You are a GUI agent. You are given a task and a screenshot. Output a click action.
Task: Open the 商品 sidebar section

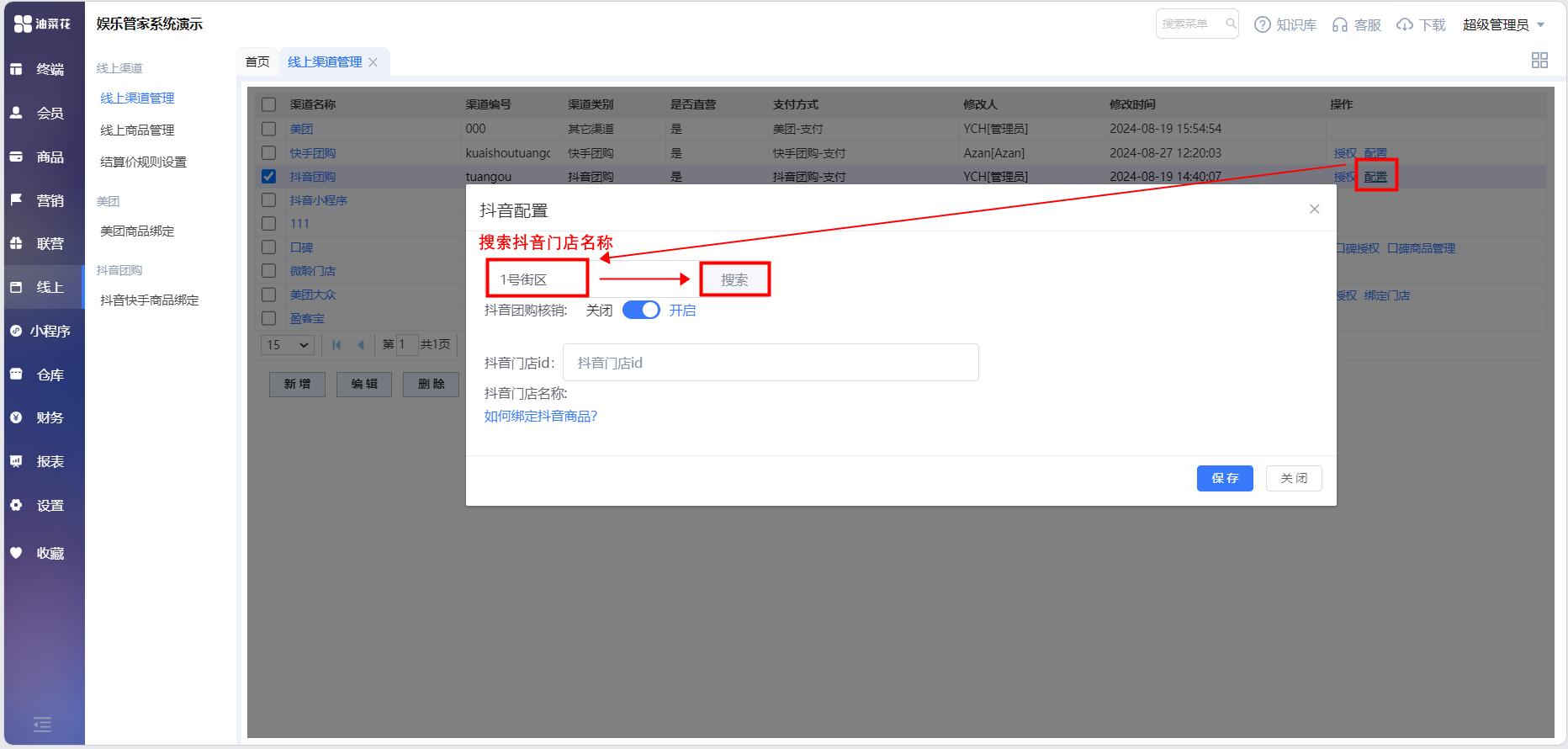[x=42, y=157]
